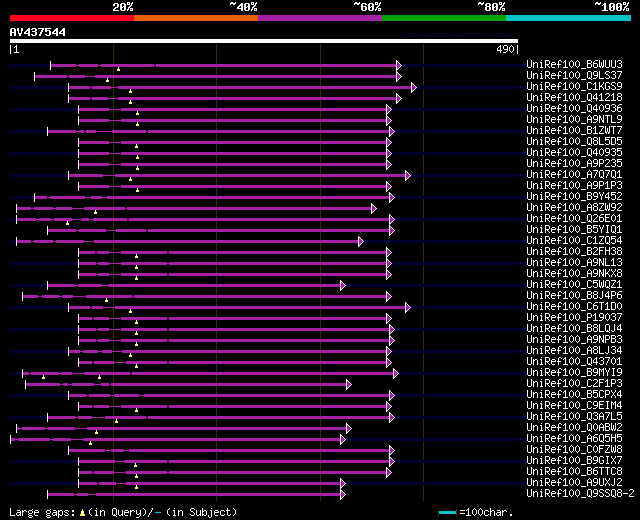Select the UniRef100_B8J4P6 entry
The image size is (640, 520).
(x=574, y=296)
